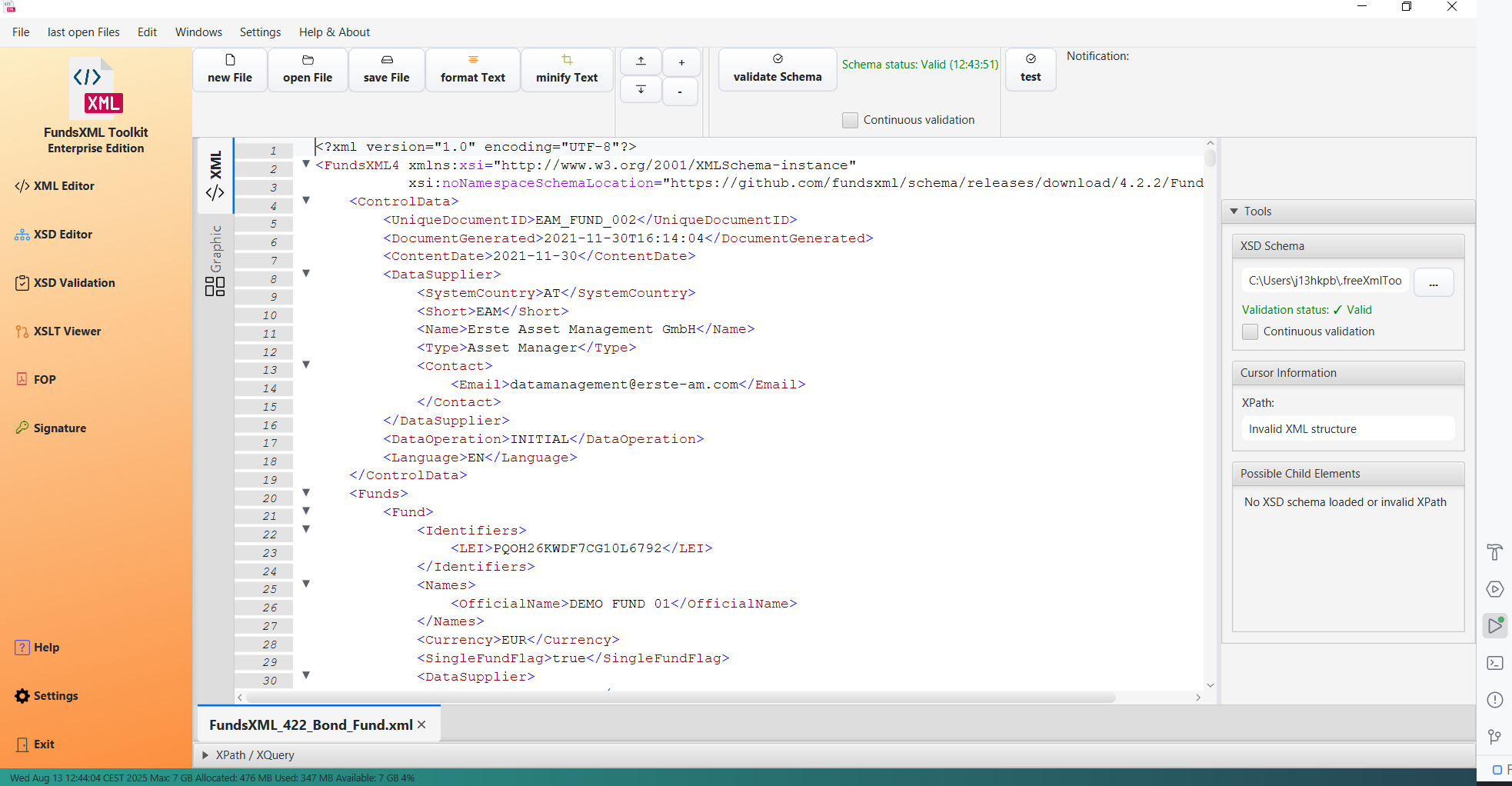Click the move up arrow button
Screen dimensions: 1512x786
point(641,62)
